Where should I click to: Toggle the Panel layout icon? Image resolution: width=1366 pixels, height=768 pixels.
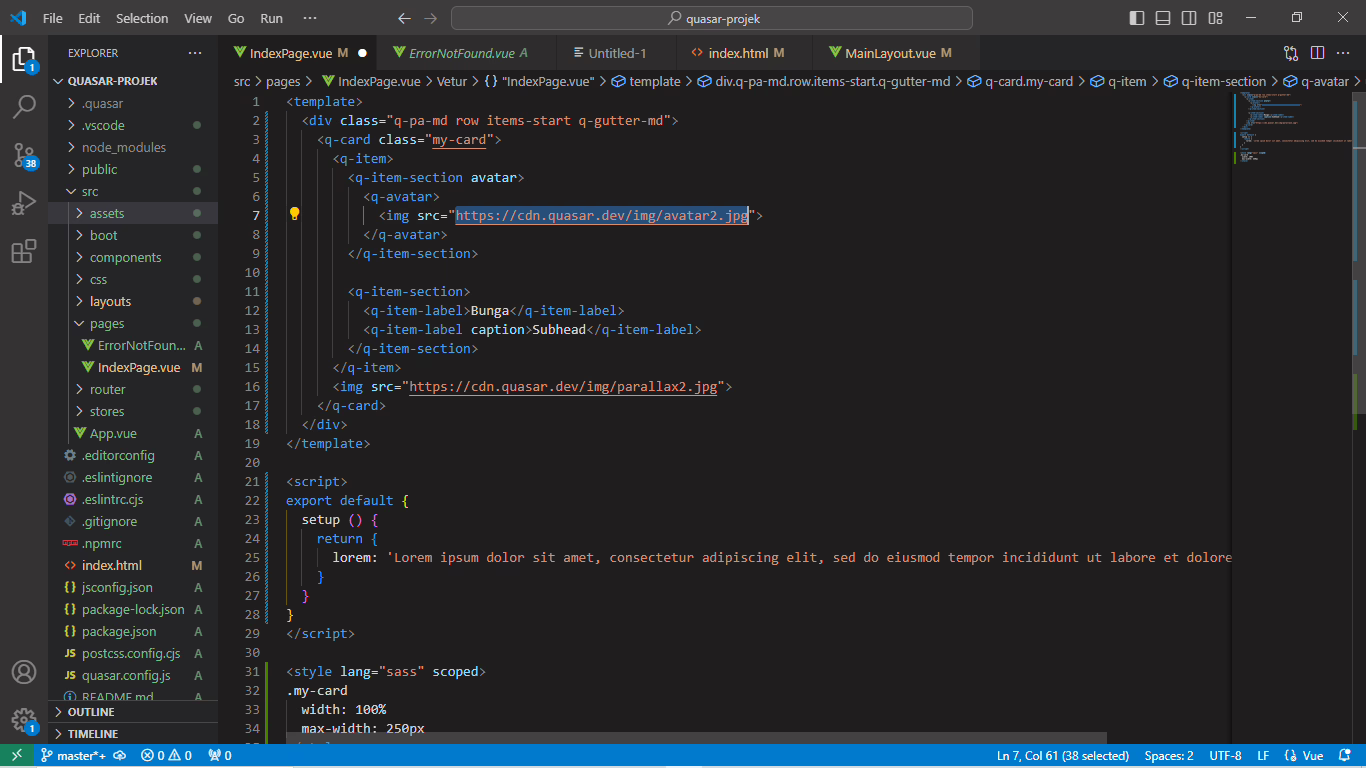pos(1163,18)
